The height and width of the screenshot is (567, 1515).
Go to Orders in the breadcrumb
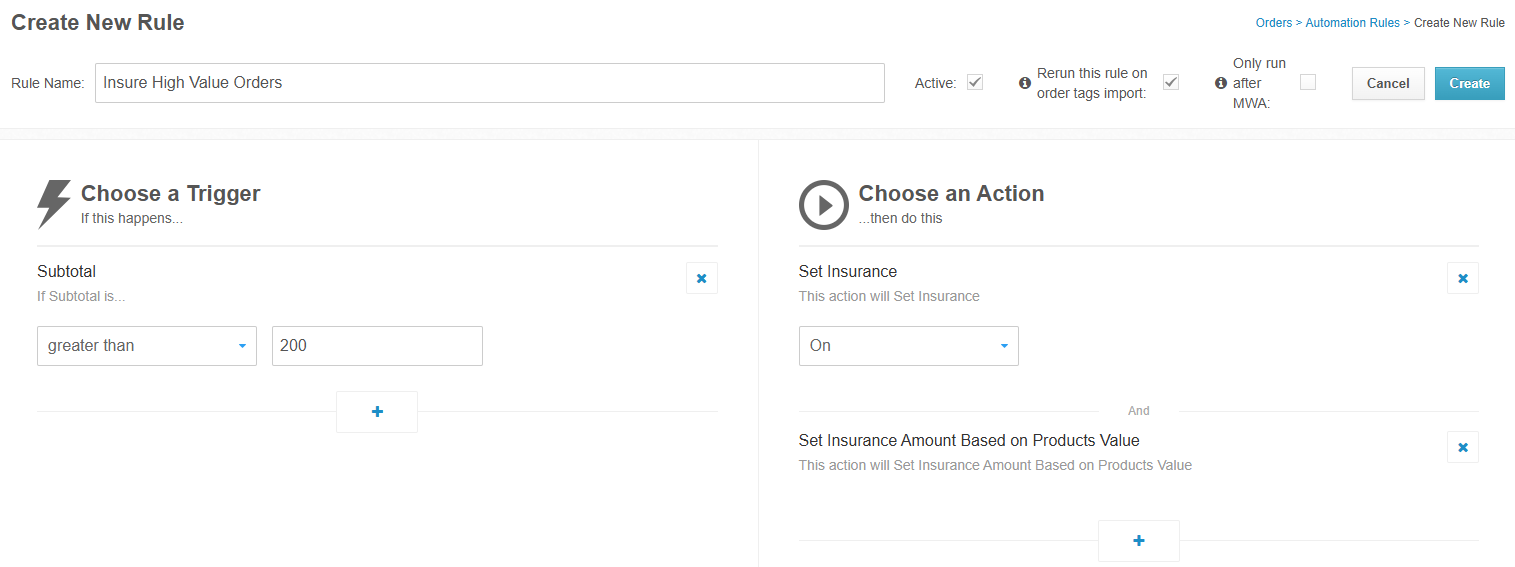pyautogui.click(x=1273, y=23)
